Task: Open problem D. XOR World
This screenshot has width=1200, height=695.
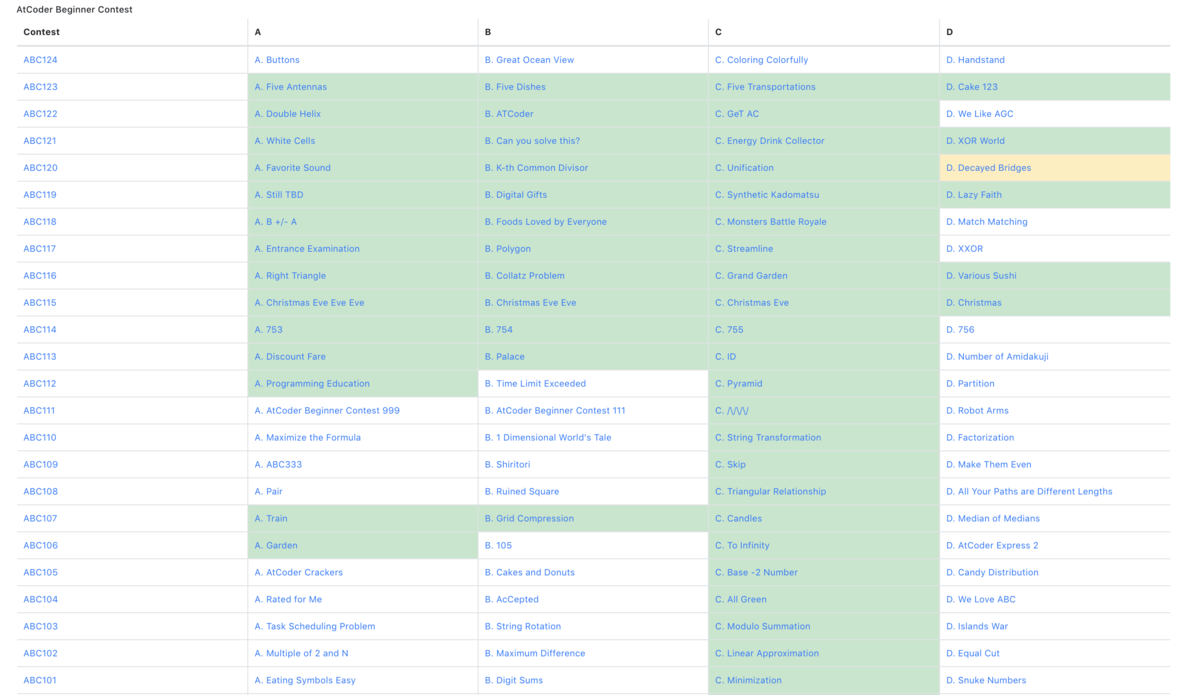Action: 975,141
